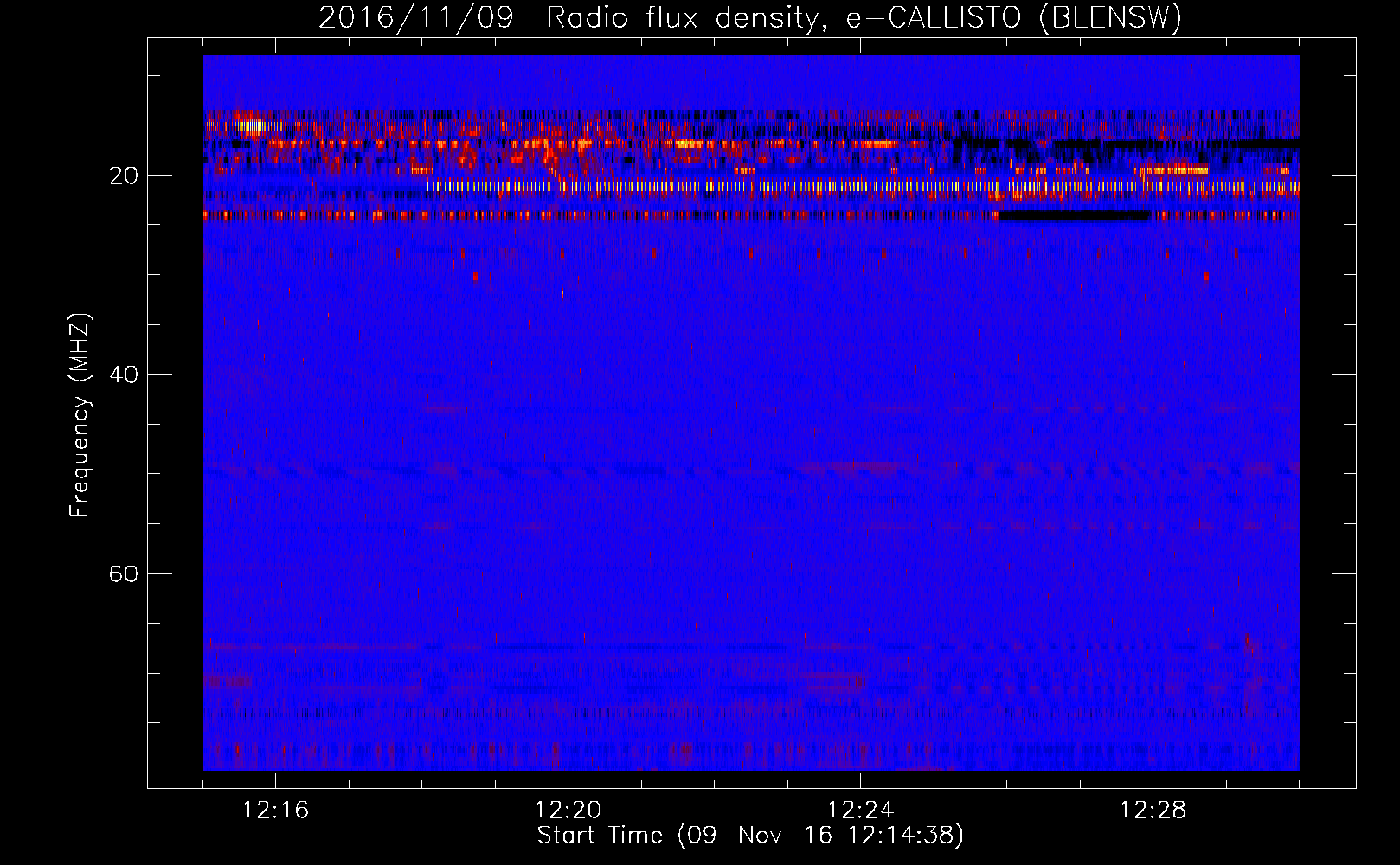The height and width of the screenshot is (865, 1400).
Task: Click the "Start Time (09-Nov-16 12:14:38)" label
Action: (750, 836)
